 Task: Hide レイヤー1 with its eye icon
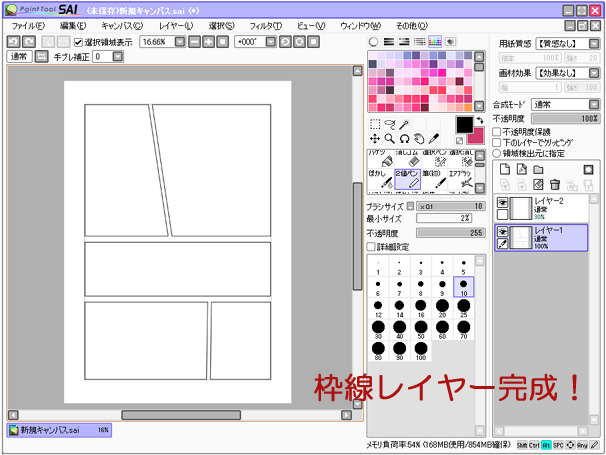click(502, 232)
